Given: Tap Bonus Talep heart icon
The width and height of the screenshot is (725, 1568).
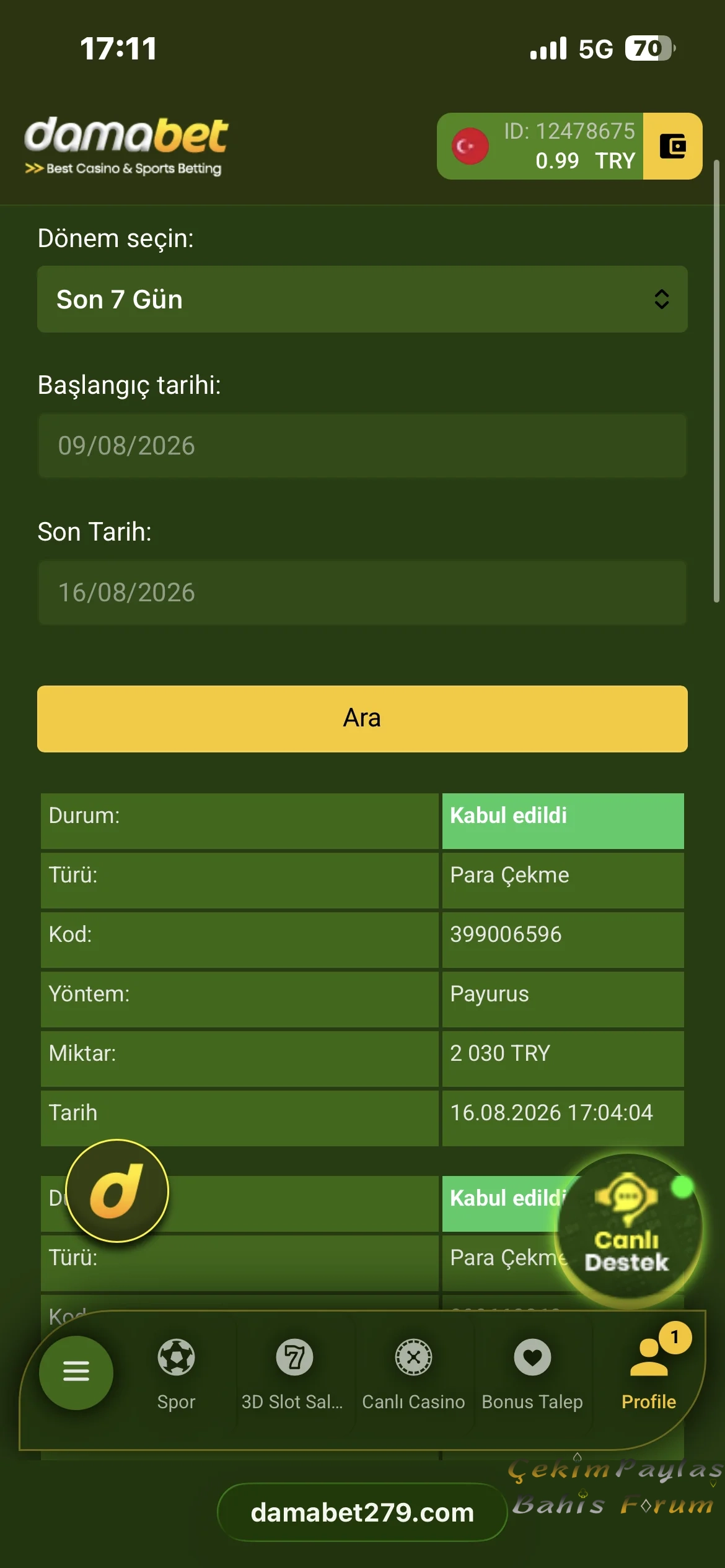Looking at the screenshot, I should 532,1357.
